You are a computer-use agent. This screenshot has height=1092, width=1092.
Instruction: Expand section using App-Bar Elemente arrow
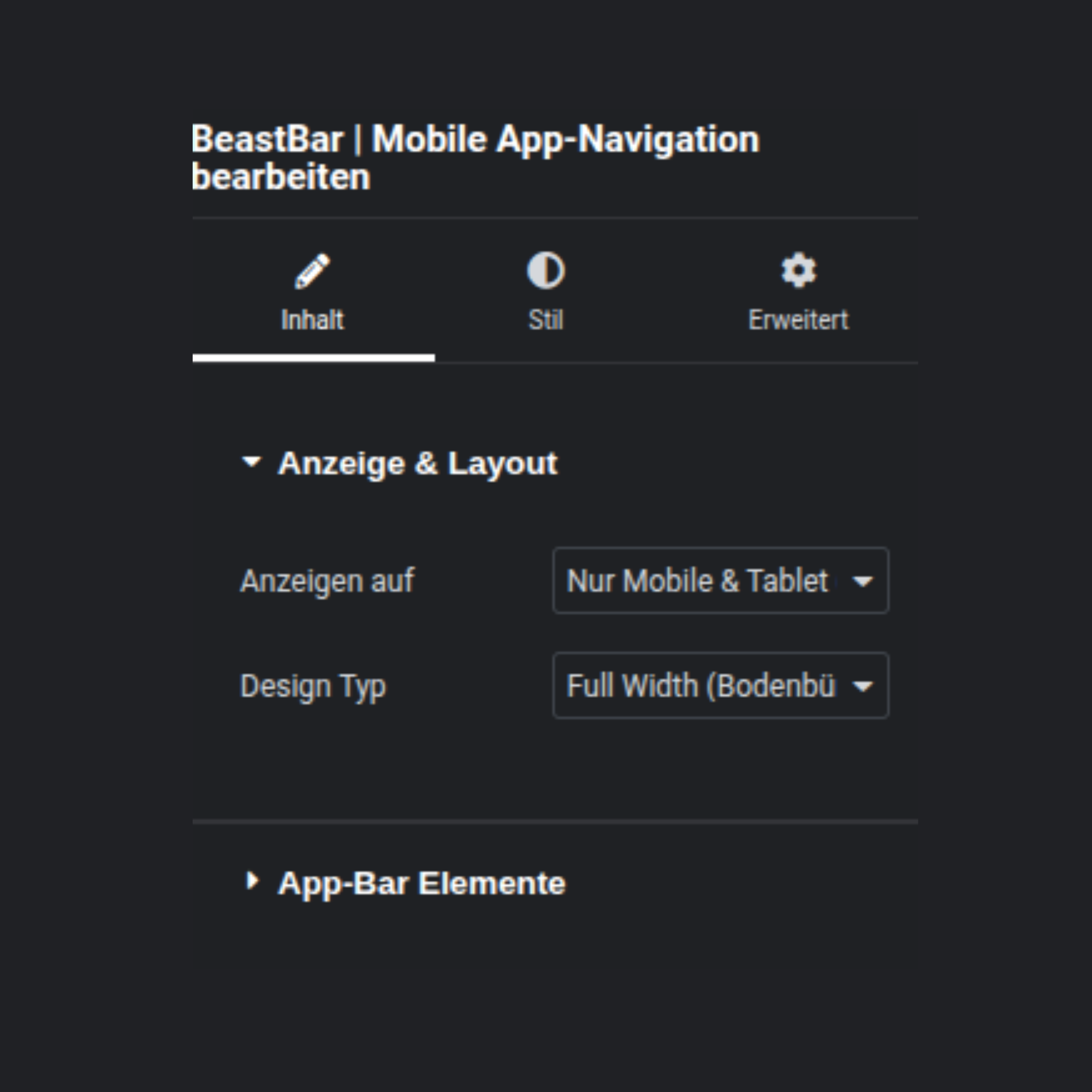252,881
